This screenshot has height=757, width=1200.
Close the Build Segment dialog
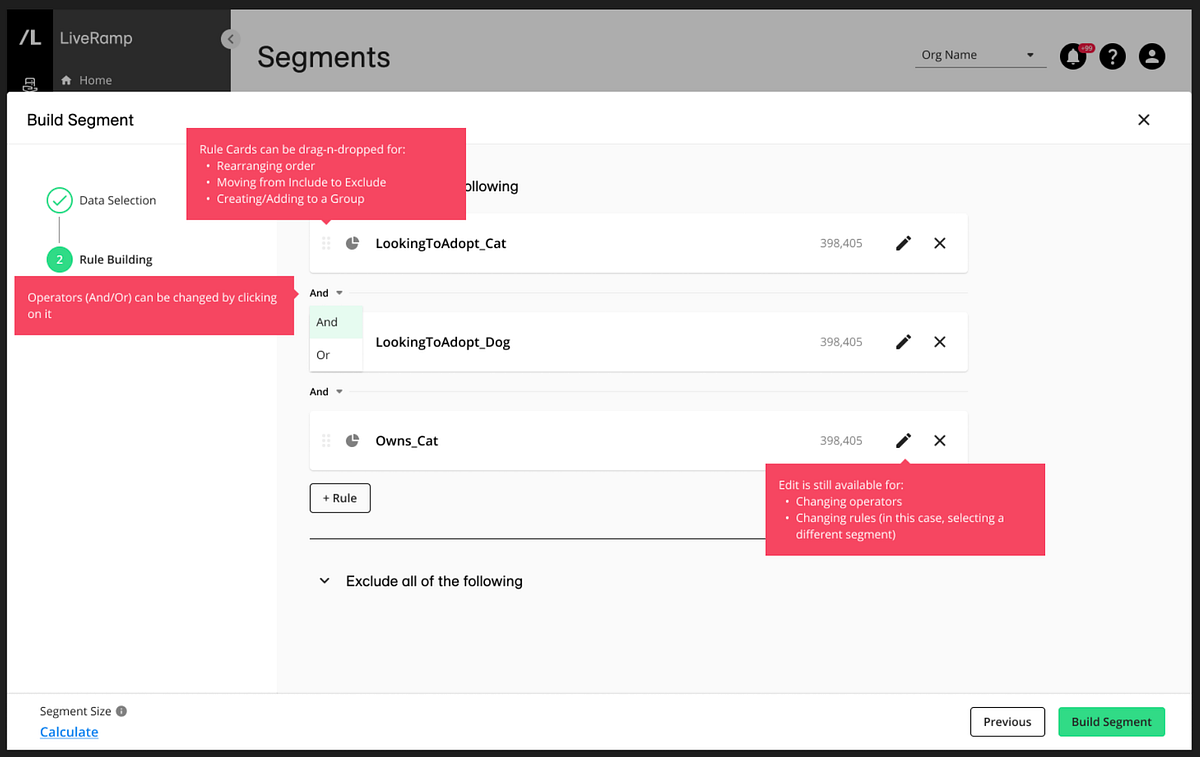[1144, 120]
